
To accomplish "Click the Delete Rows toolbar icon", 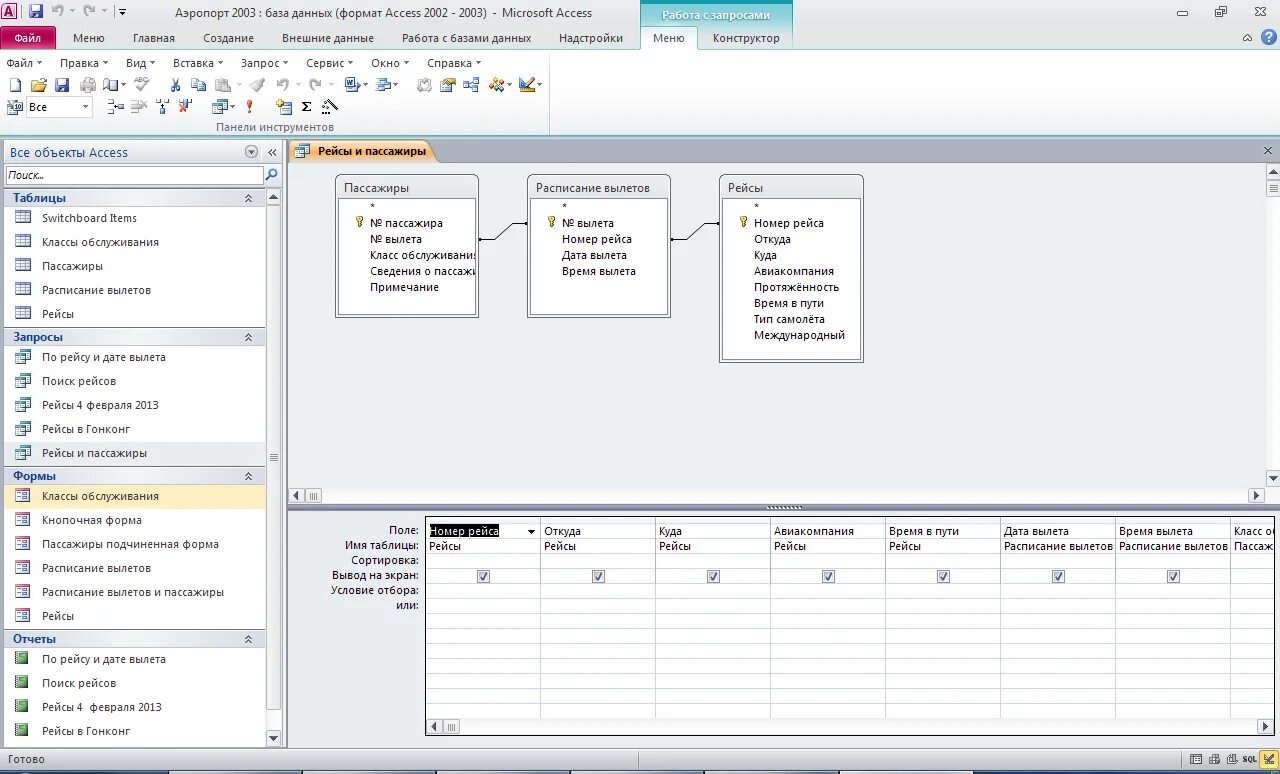I will click(x=138, y=107).
